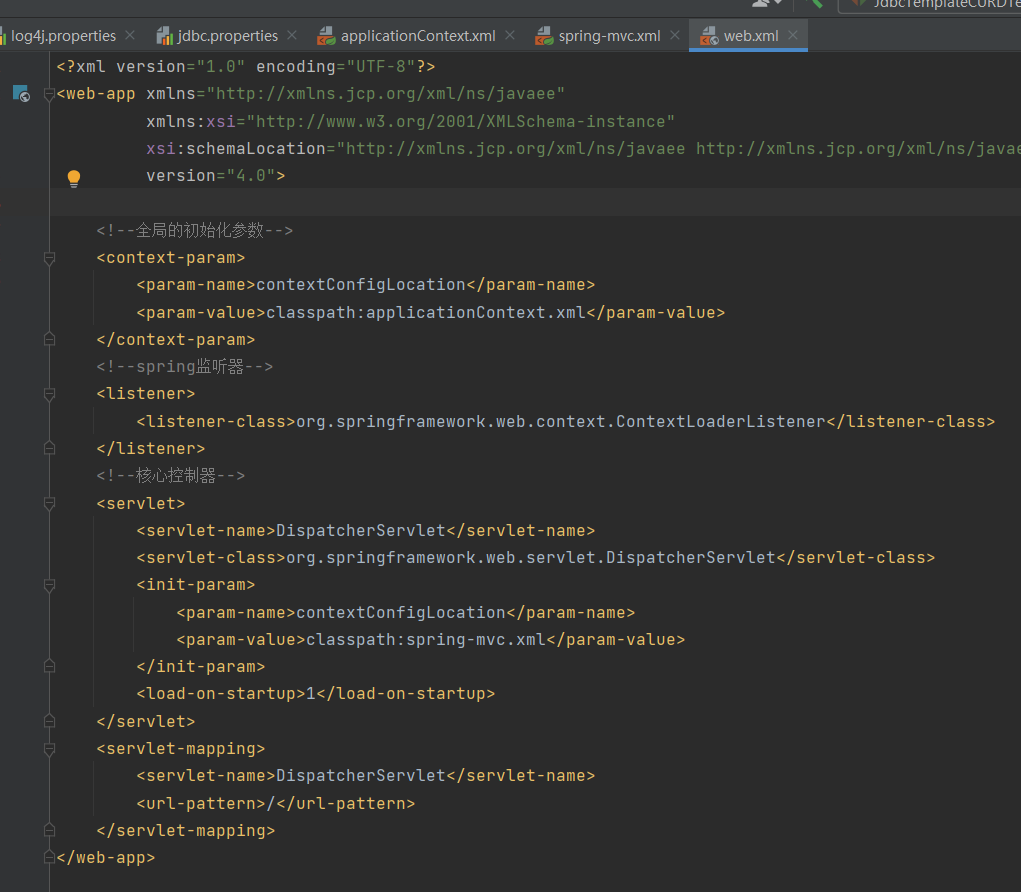Screen dimensions: 1021x892
Task: Click the web-app gutter icon beside line two
Action: [x=21, y=94]
